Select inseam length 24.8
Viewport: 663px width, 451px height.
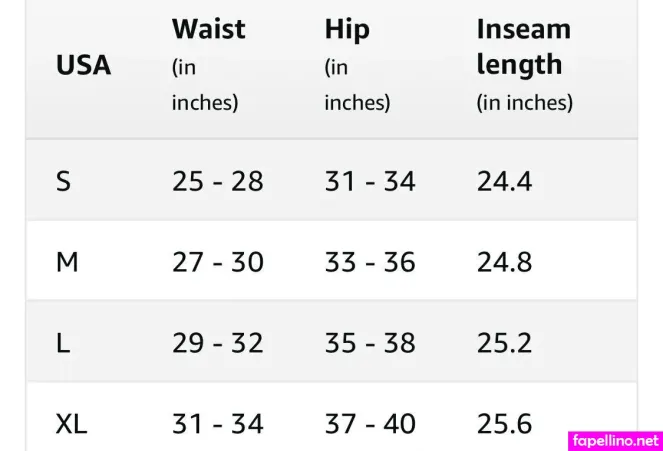(504, 263)
